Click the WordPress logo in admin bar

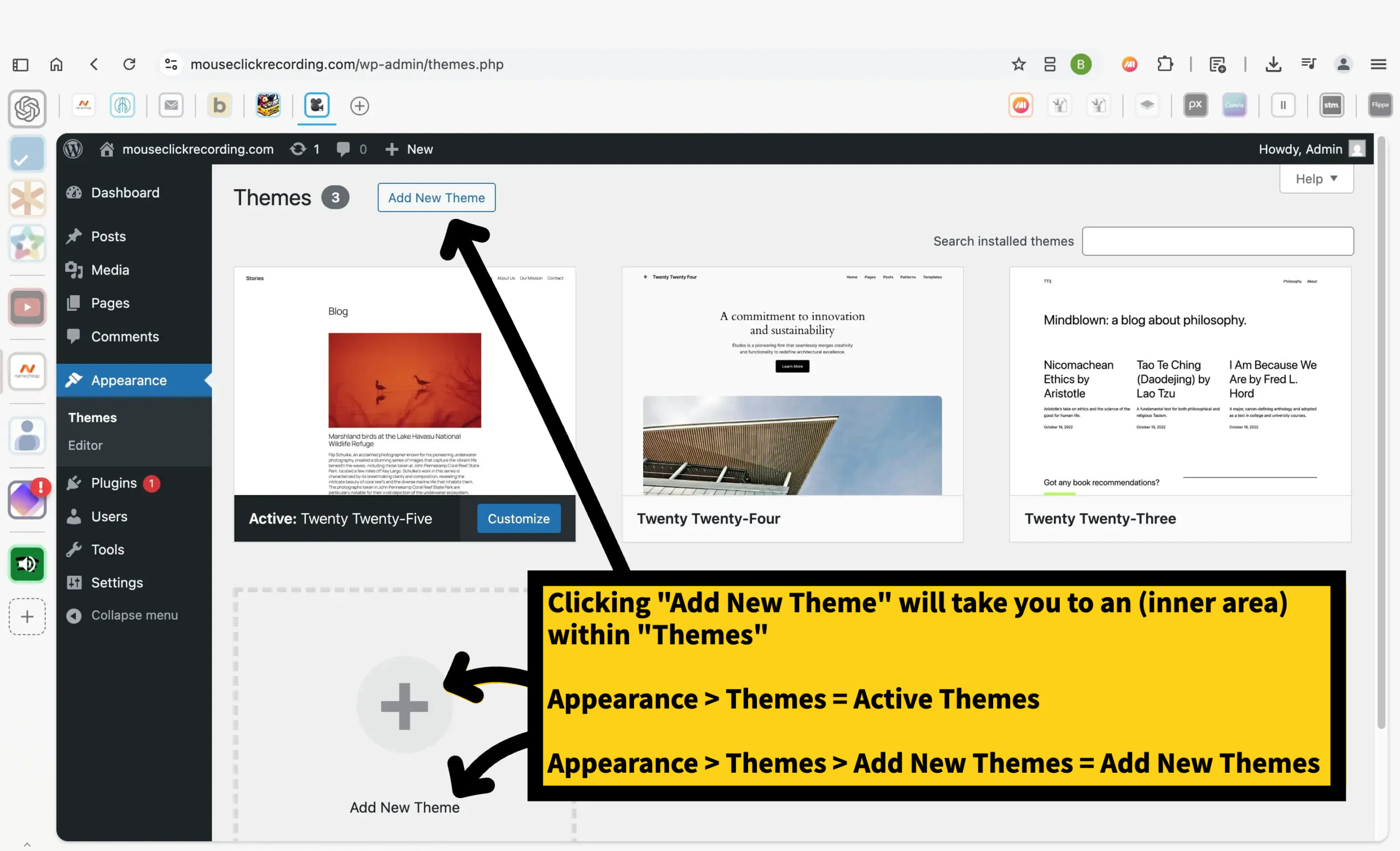pos(73,149)
